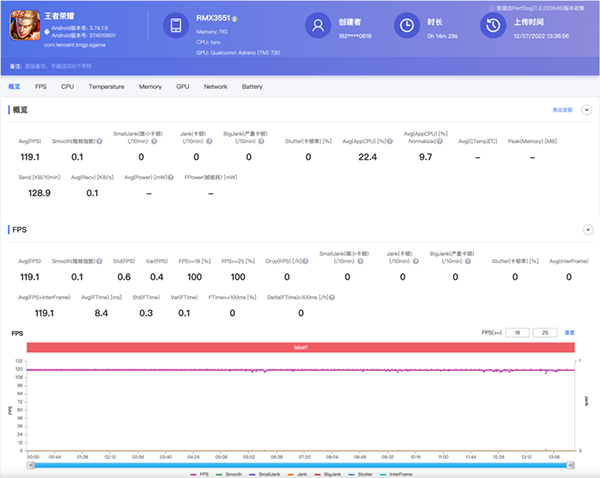This screenshot has height=478, width=600.
Task: Collapse the FPS section panel
Action: (x=586, y=229)
